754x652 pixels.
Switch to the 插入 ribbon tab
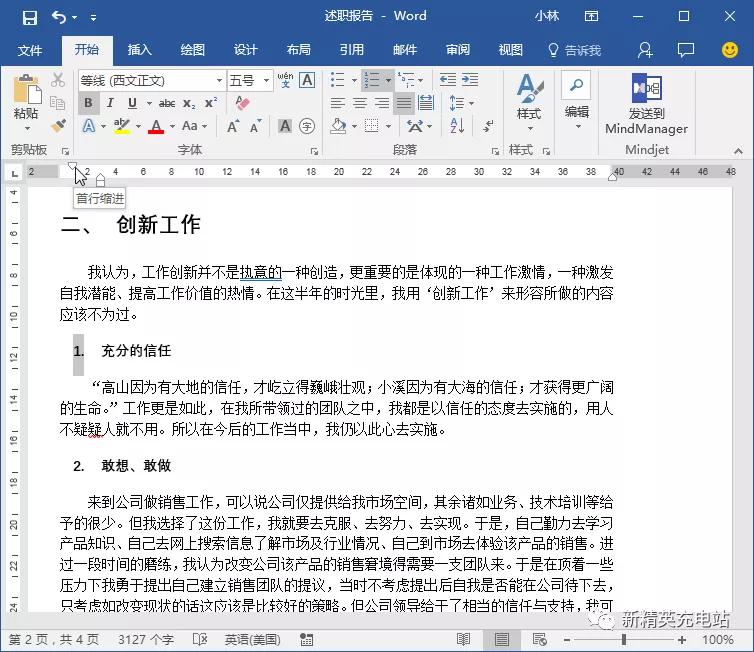coord(139,50)
